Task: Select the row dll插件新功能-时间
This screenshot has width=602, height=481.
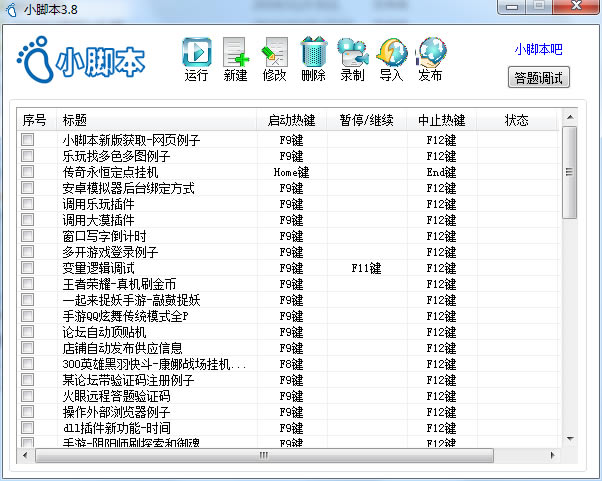Action: click(x=288, y=428)
